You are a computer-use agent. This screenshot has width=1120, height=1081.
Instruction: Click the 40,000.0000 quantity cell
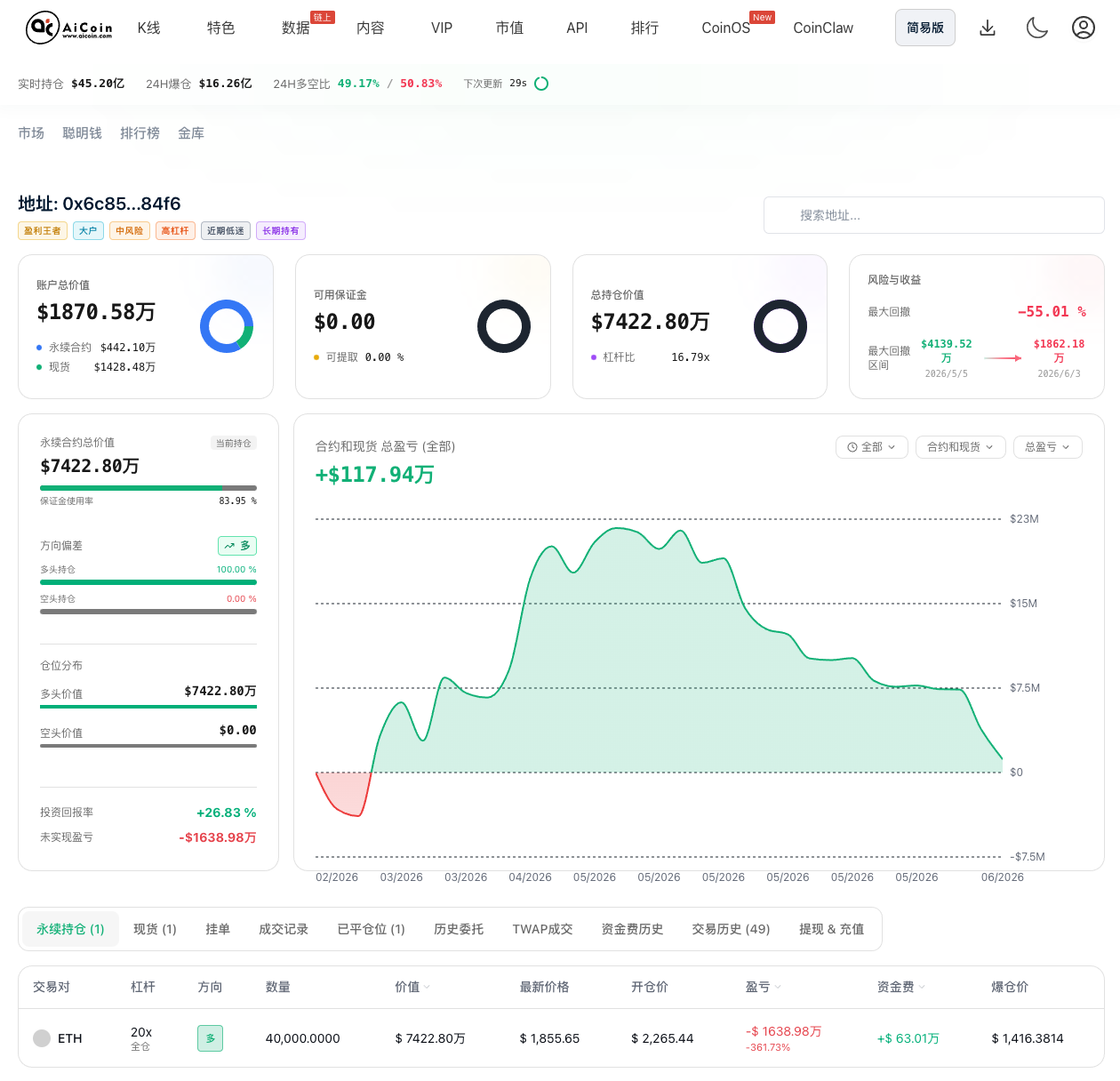(x=302, y=1038)
